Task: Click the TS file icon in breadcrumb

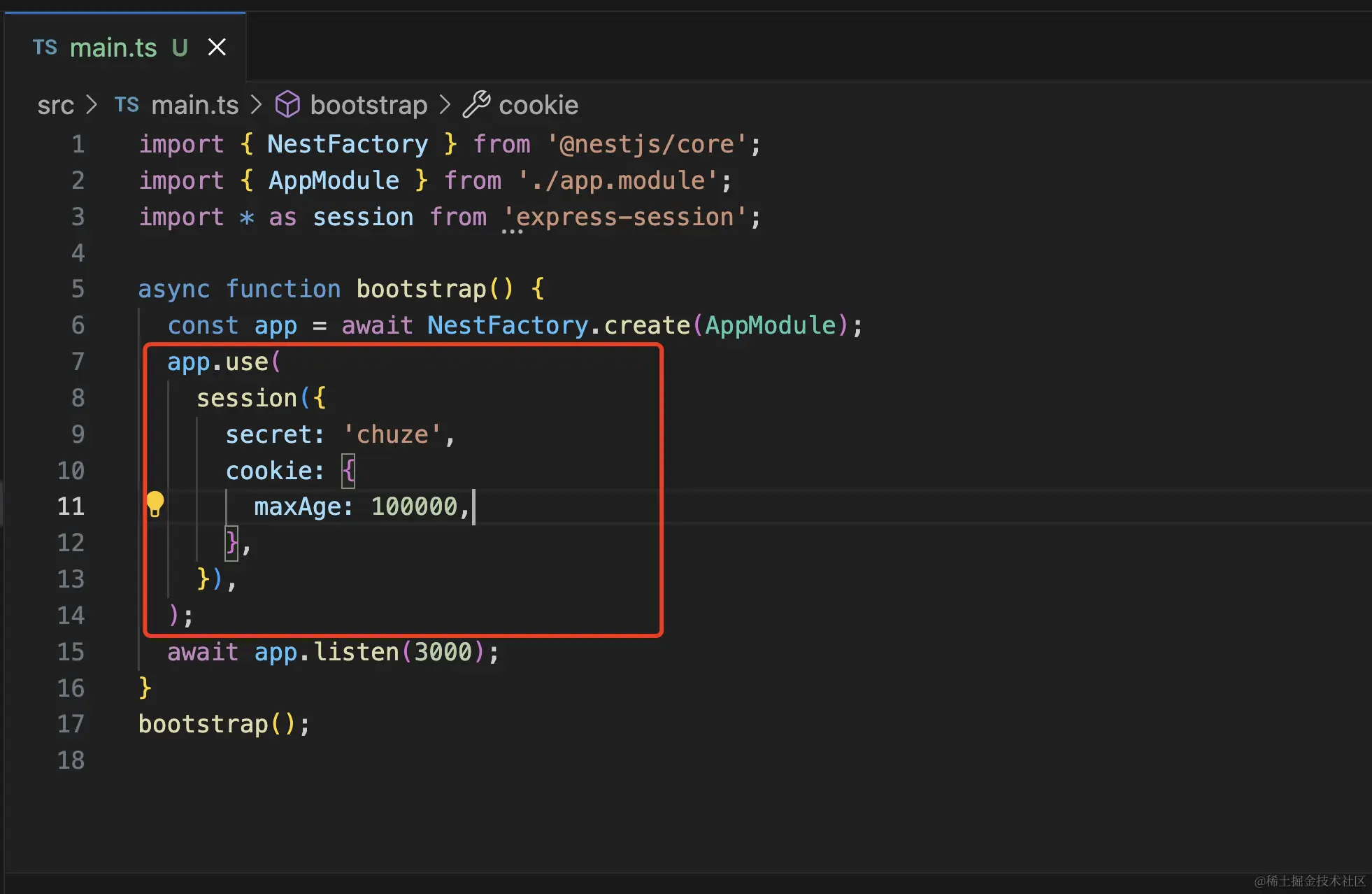Action: [x=127, y=105]
